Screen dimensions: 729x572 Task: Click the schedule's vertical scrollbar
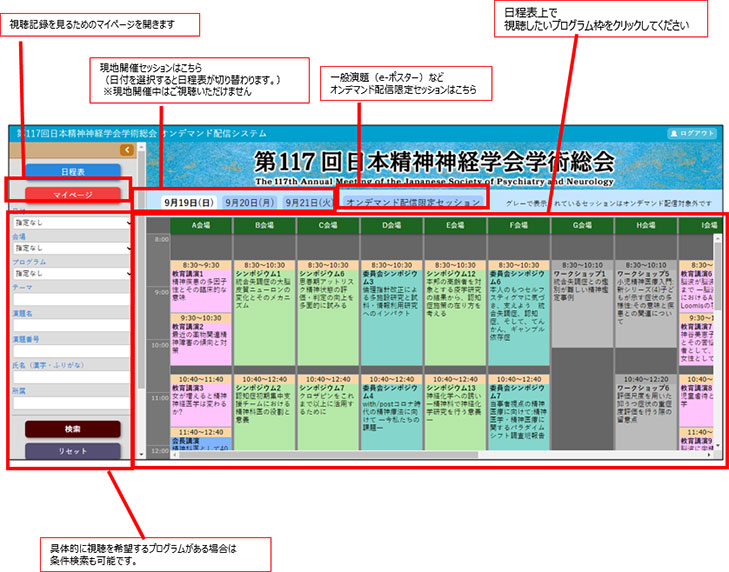tap(718, 277)
